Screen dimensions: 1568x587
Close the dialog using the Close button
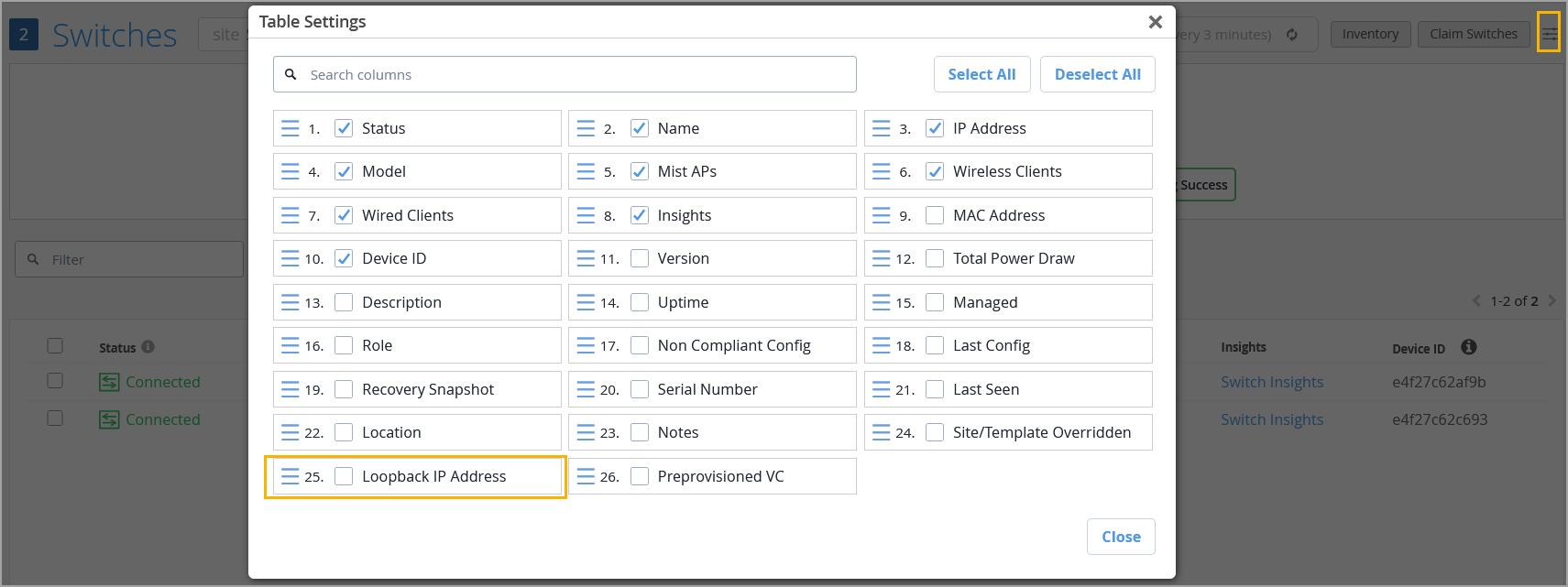pyautogui.click(x=1121, y=537)
